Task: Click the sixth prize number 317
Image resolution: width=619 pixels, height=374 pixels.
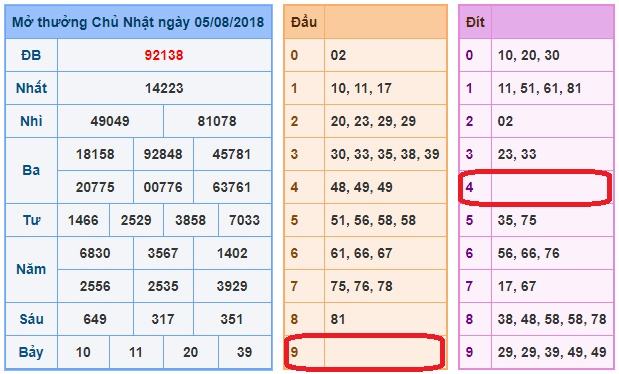Action: coord(163,319)
